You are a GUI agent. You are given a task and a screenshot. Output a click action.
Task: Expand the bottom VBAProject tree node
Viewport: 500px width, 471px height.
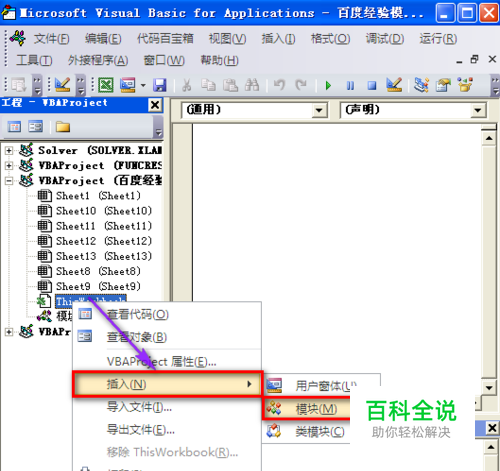(9, 332)
